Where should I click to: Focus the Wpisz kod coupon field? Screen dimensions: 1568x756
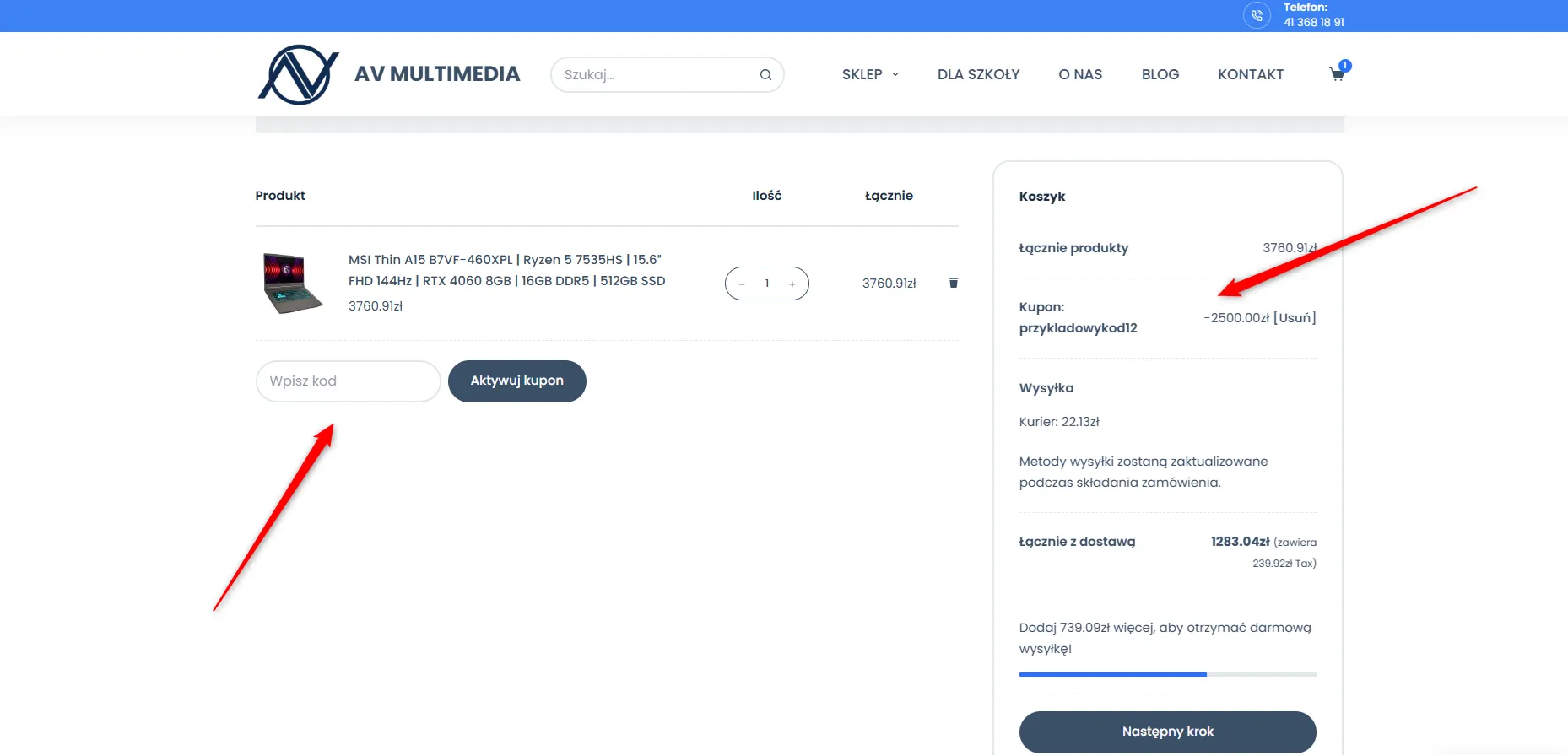[x=349, y=381]
